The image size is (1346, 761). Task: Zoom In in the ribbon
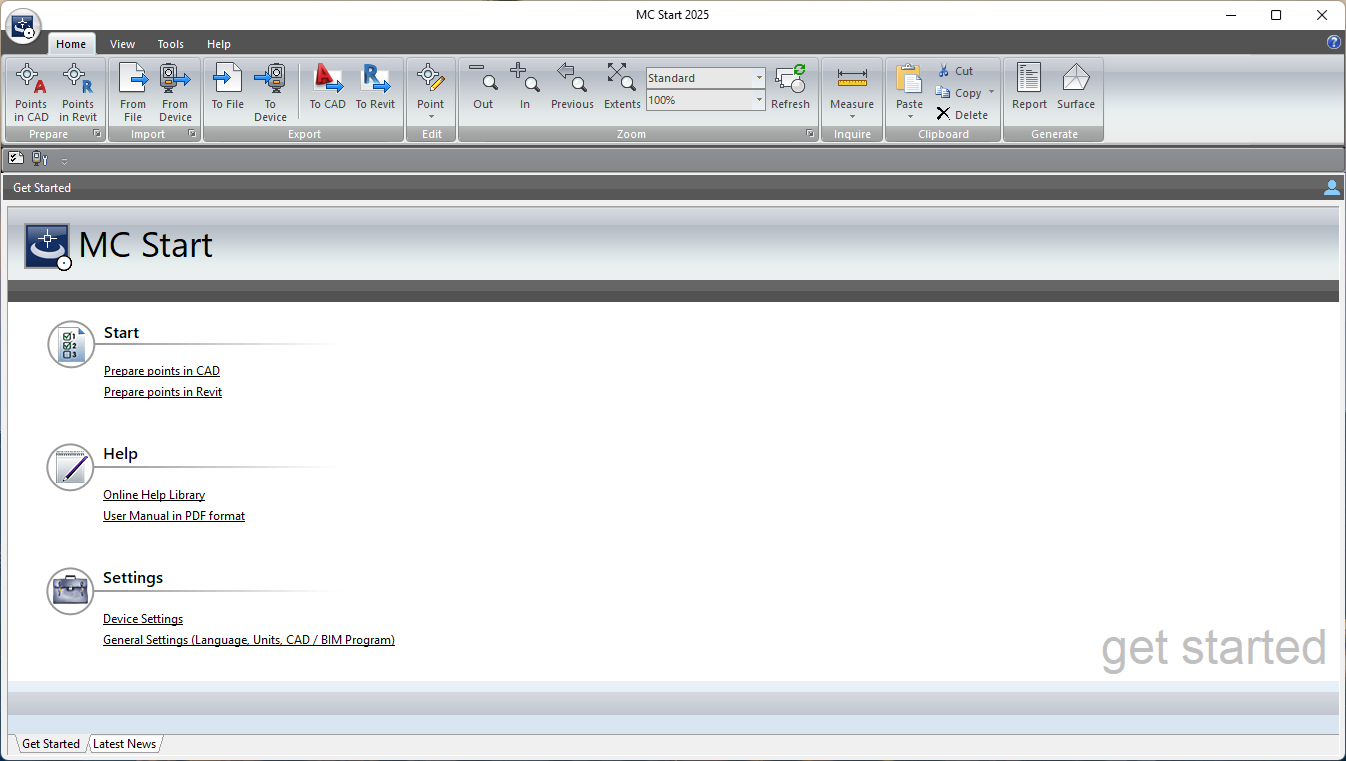(525, 87)
